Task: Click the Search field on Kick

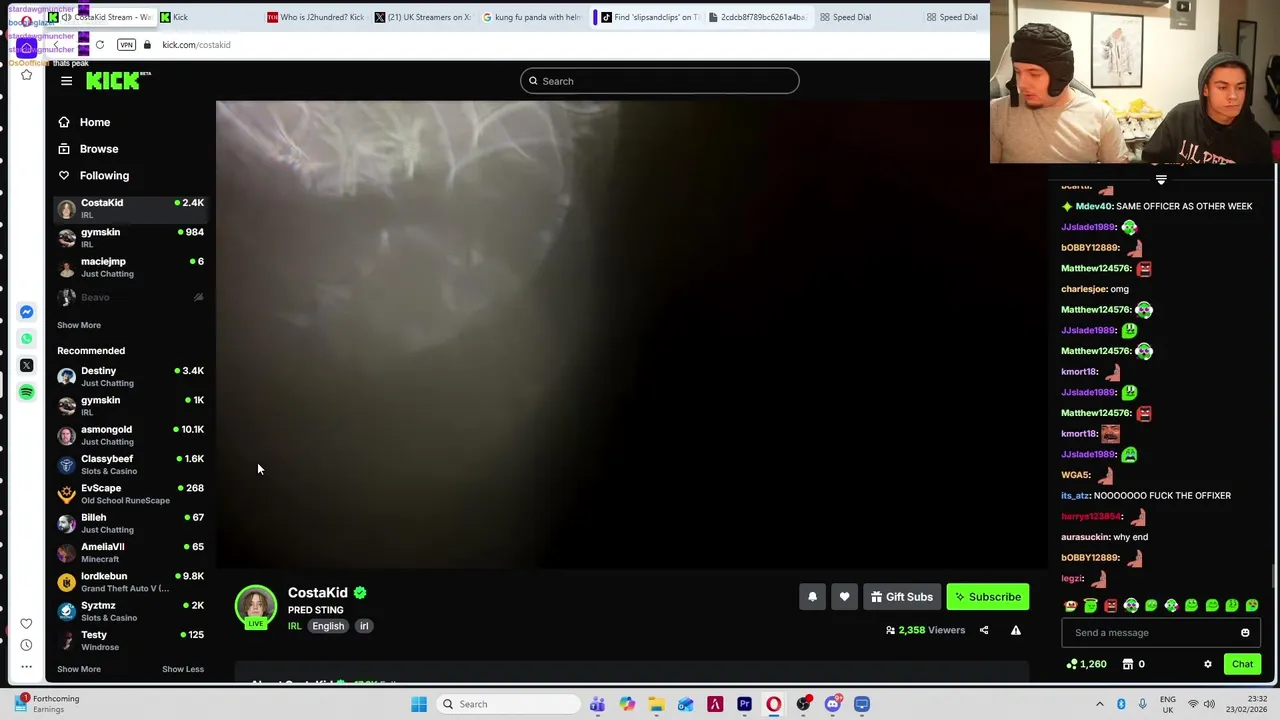Action: coord(659,81)
